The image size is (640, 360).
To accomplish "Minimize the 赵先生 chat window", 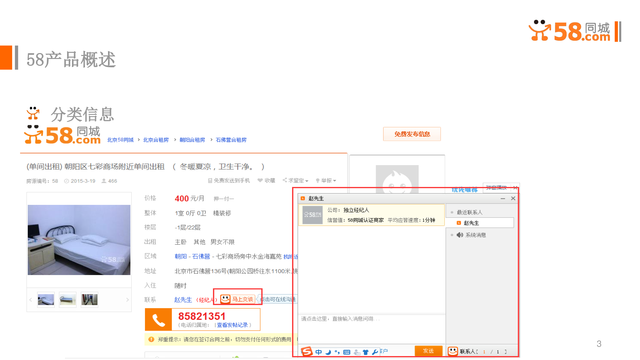I will [x=503, y=198].
